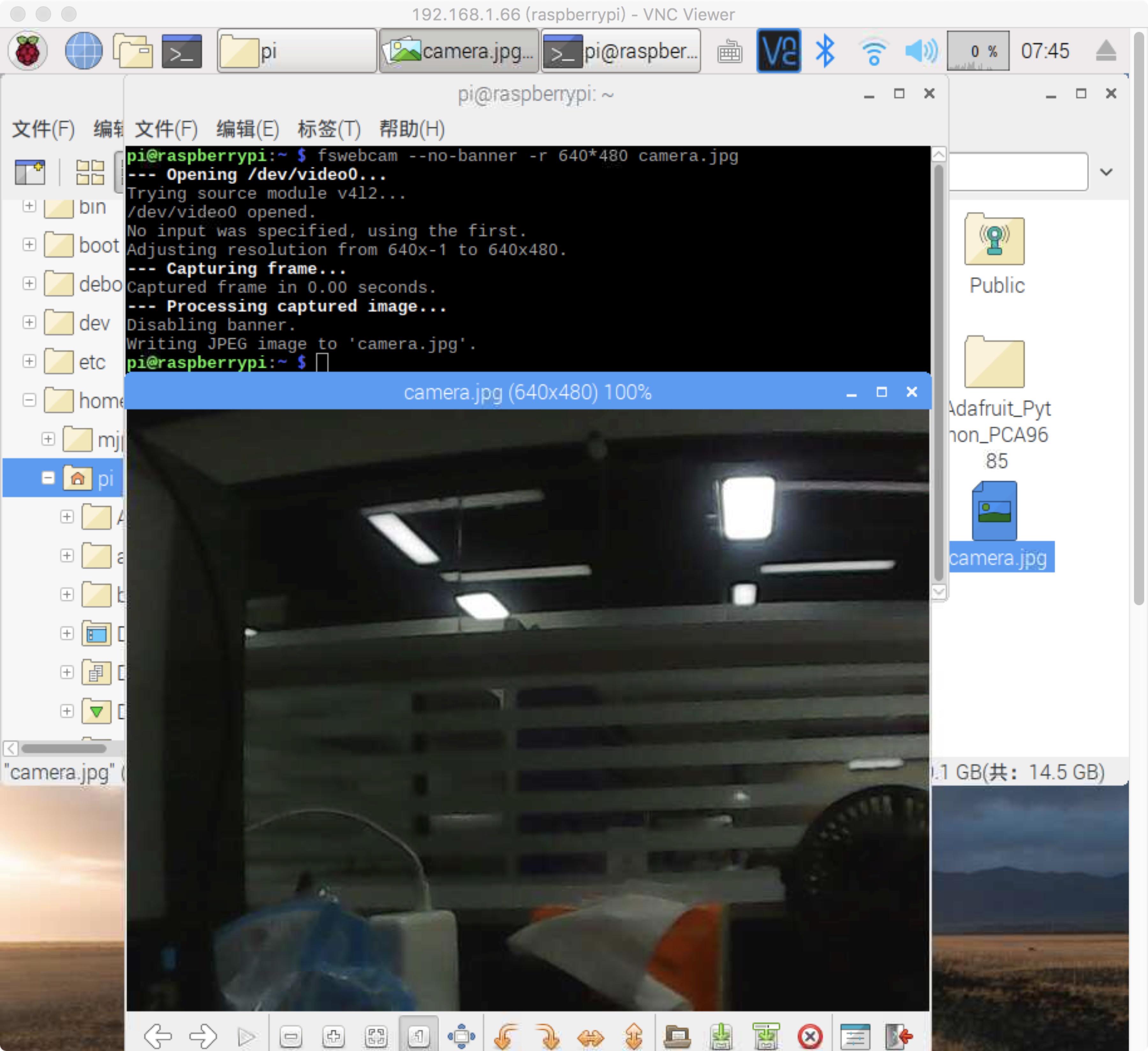
Task: Expand the mj folder tree node
Action: [48, 439]
